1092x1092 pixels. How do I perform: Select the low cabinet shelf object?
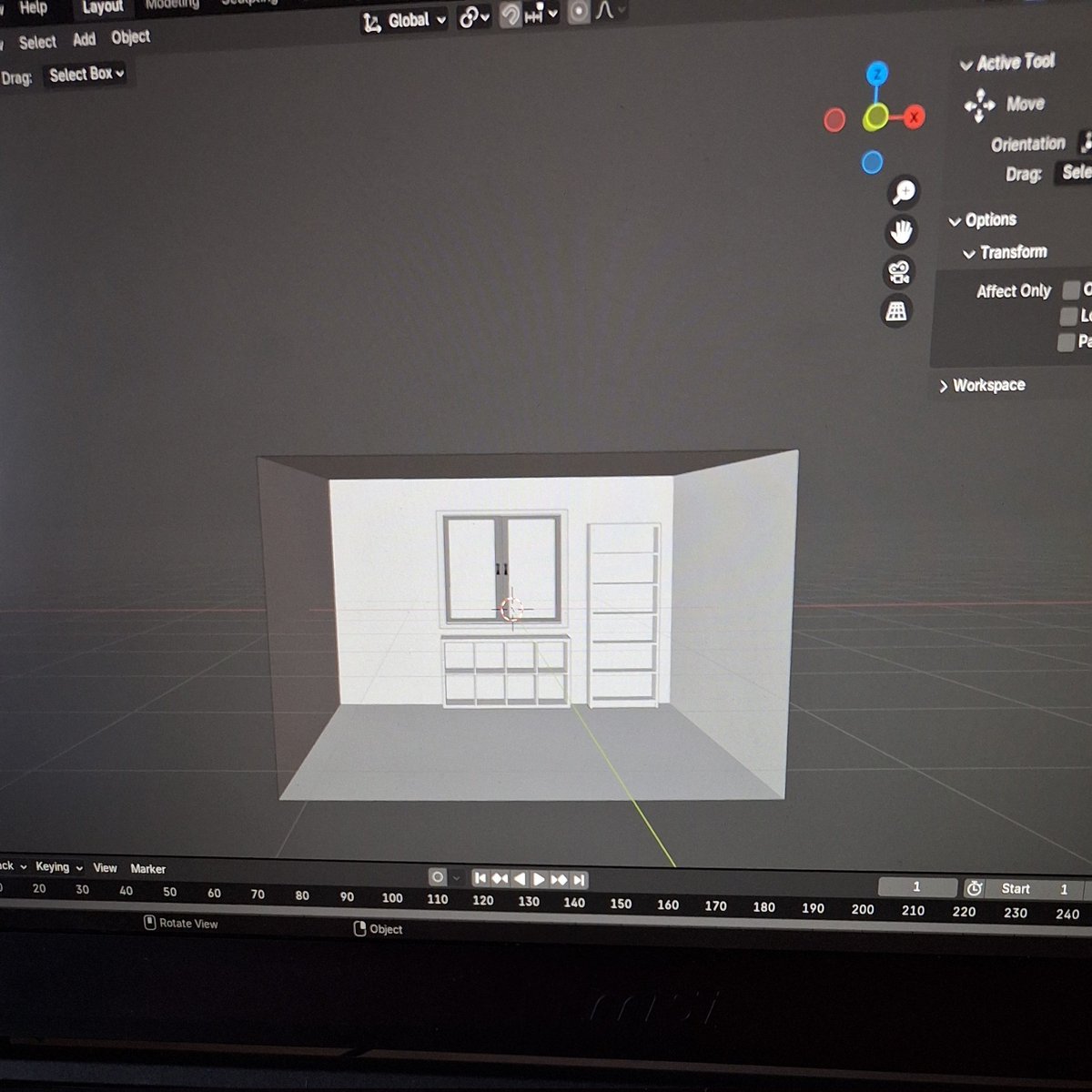(x=505, y=672)
